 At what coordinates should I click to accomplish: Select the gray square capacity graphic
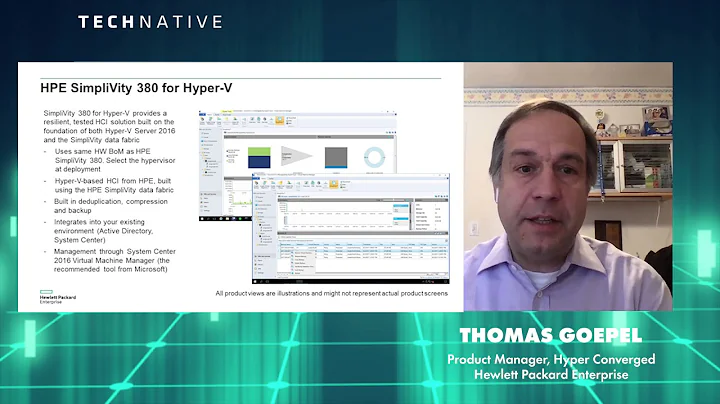[x=336, y=157]
